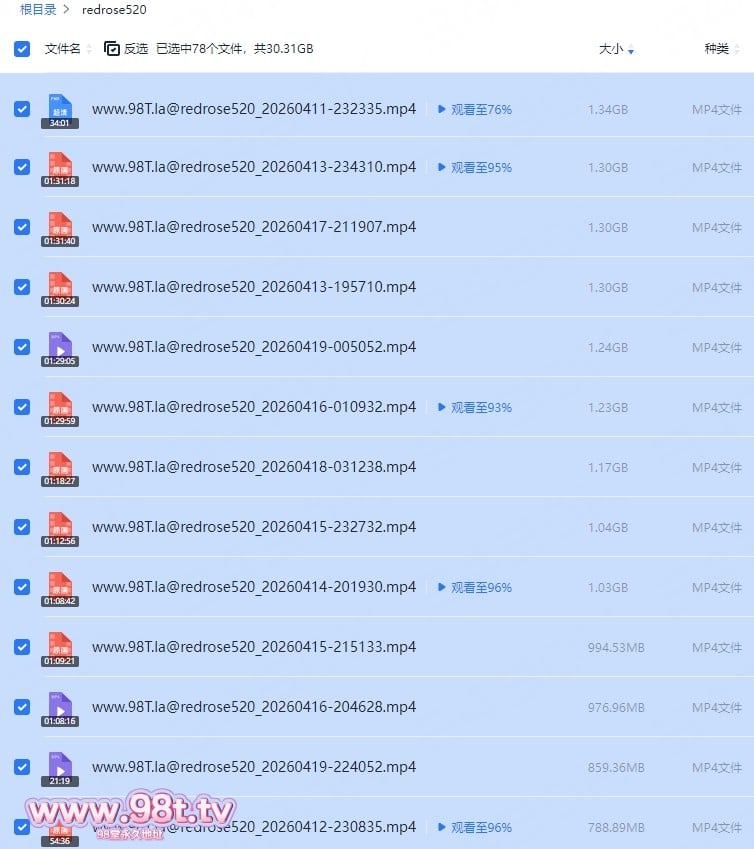Navigate to 根目录 in the breadcrumb
This screenshot has width=754, height=849.
click(x=38, y=9)
